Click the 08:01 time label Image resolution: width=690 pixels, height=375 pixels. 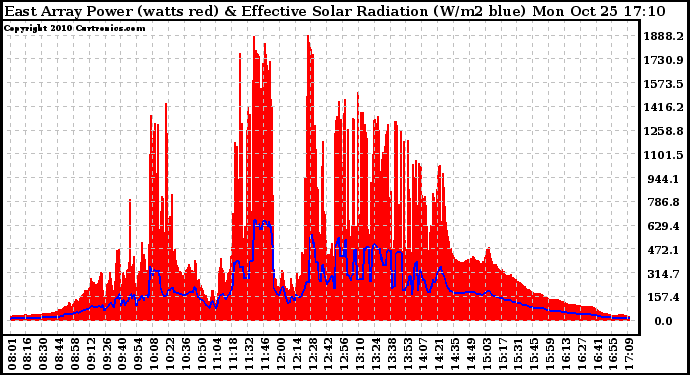[12, 354]
